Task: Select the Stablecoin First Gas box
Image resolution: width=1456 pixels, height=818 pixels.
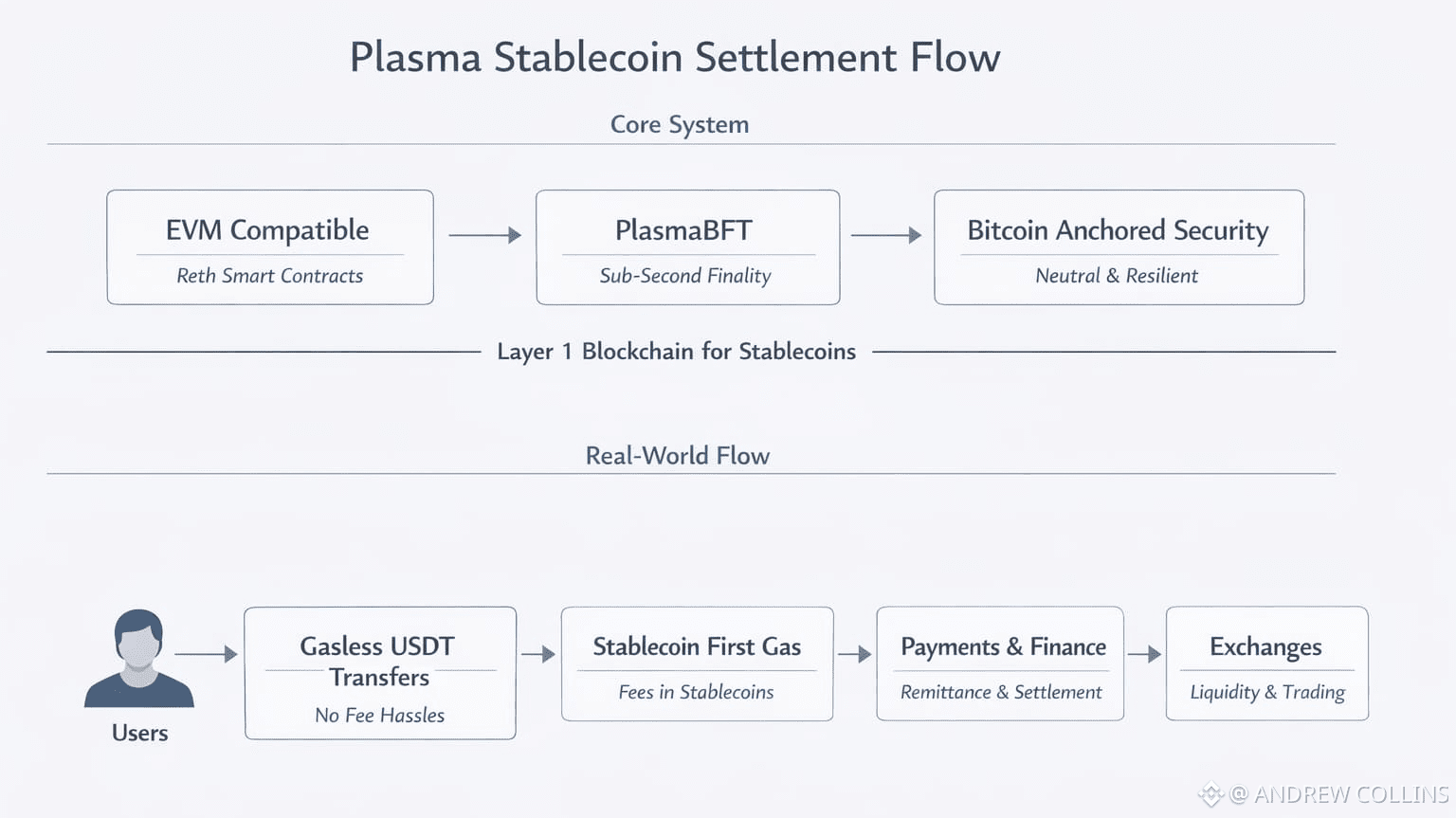Action: (697, 663)
